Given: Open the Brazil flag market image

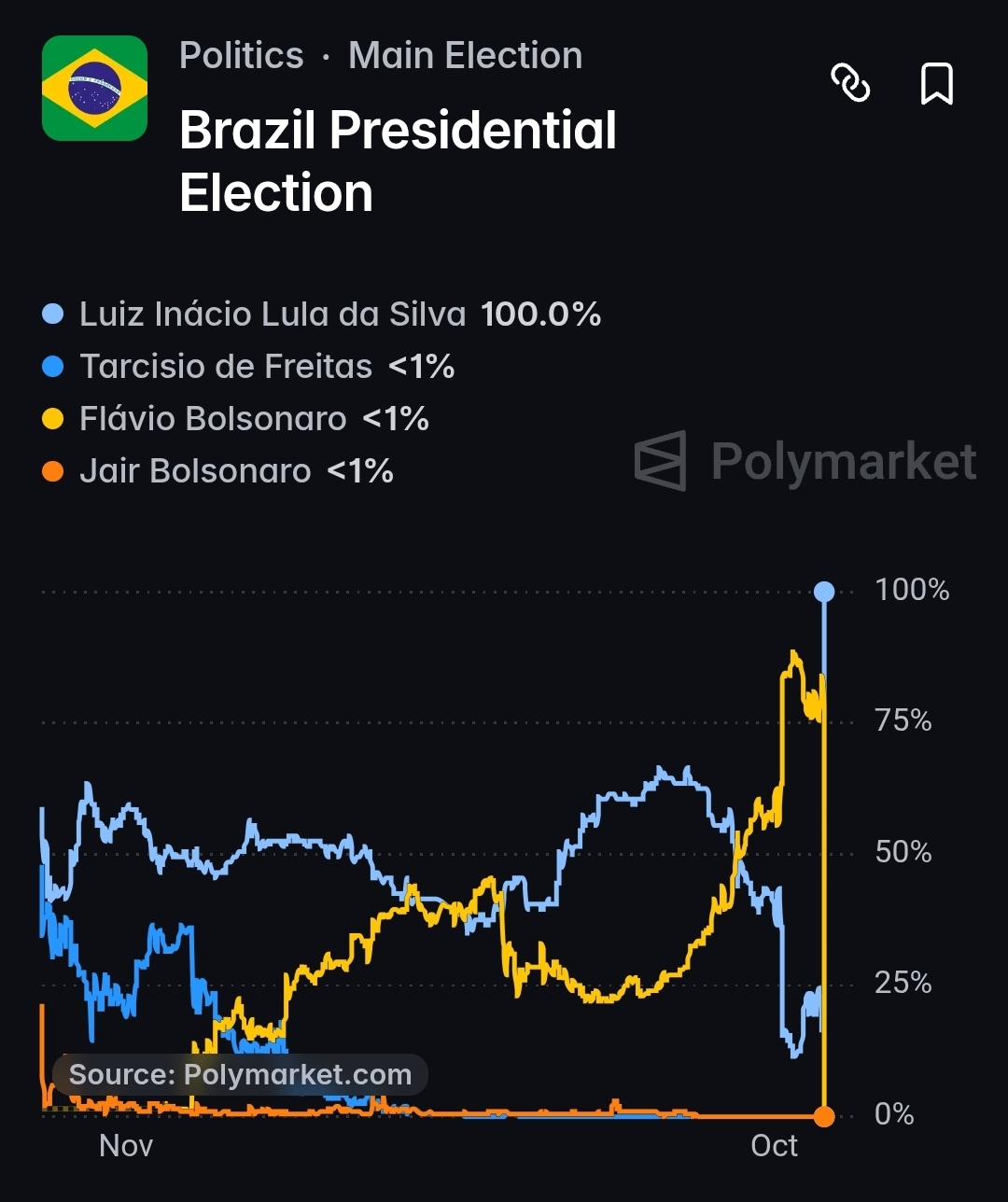Looking at the screenshot, I should tap(95, 89).
